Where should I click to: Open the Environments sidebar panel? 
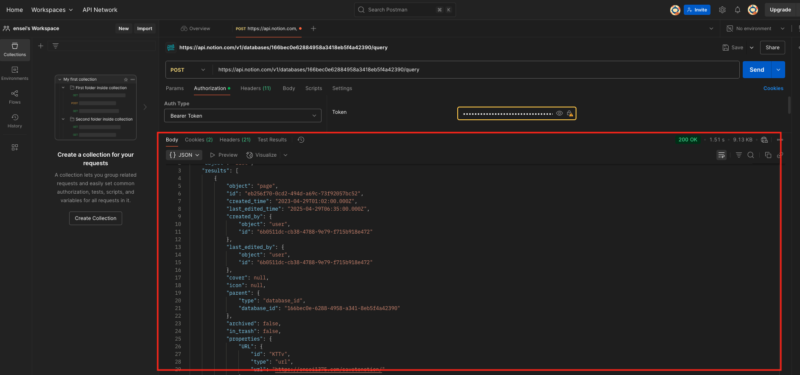point(15,73)
